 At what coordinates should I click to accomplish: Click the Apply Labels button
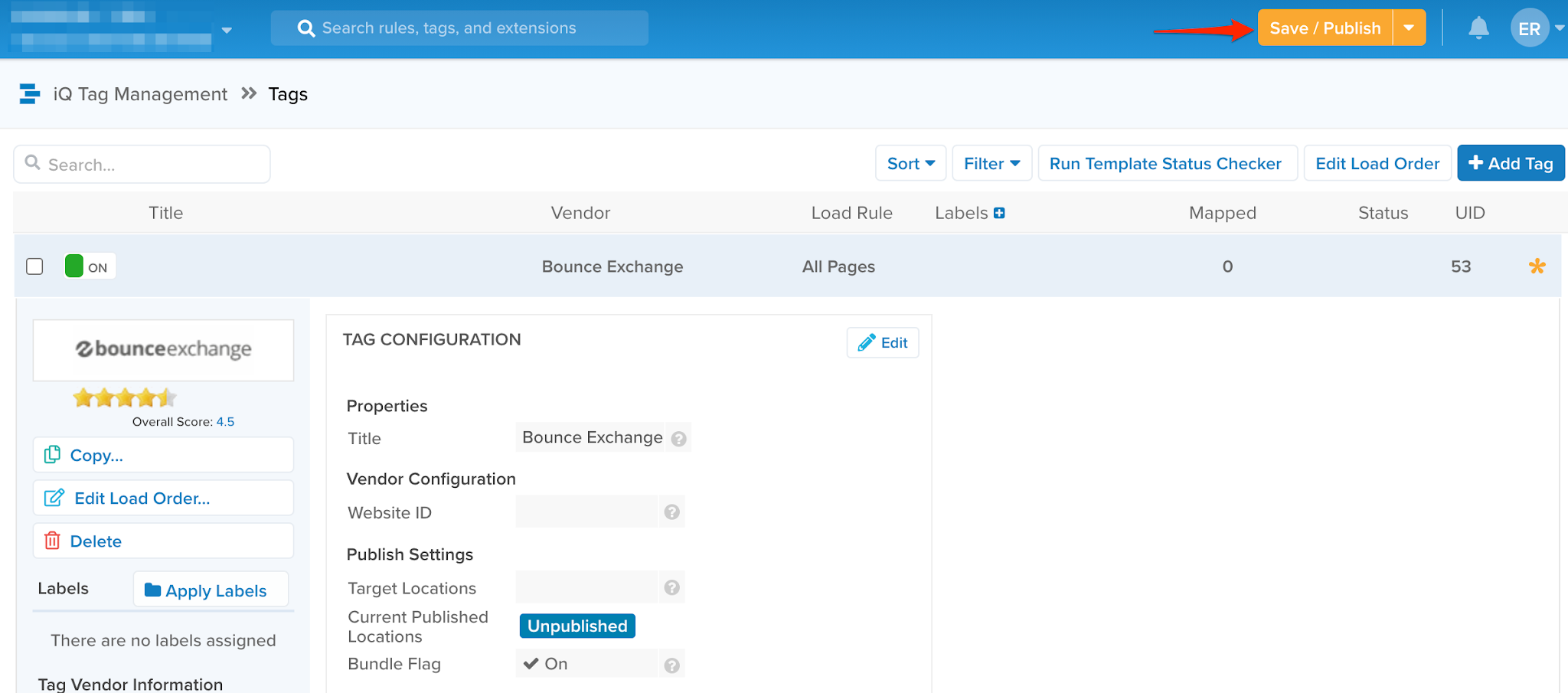pos(211,590)
